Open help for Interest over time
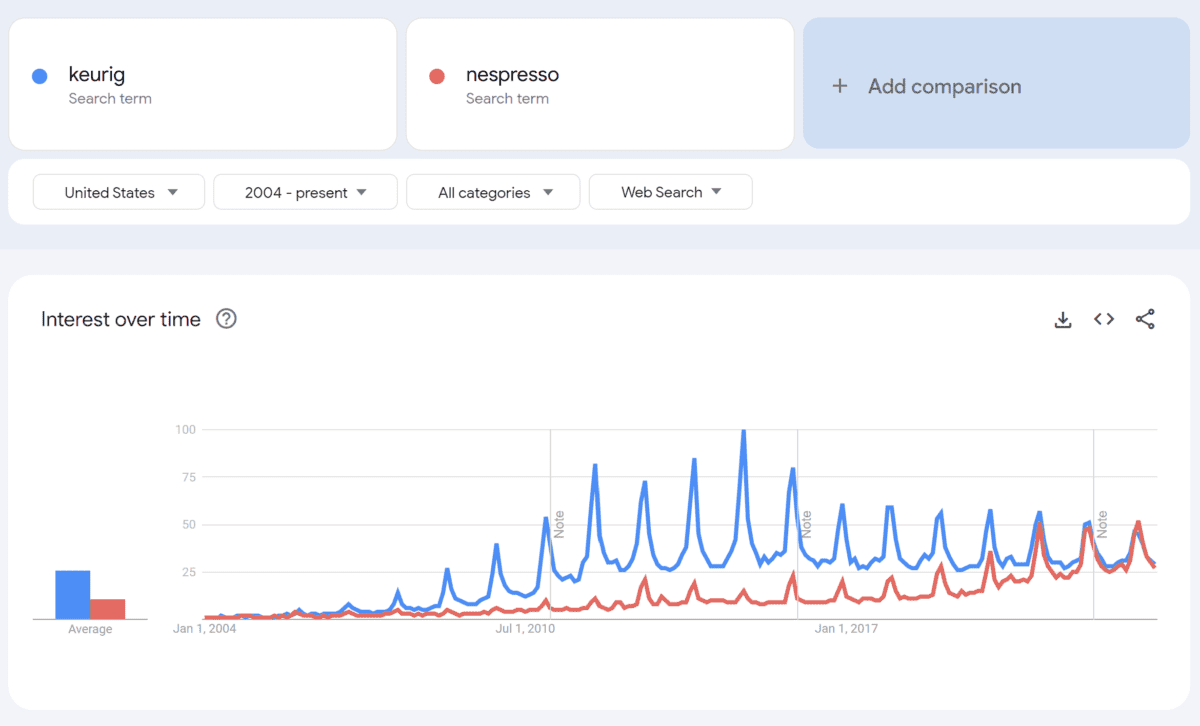 coord(226,319)
